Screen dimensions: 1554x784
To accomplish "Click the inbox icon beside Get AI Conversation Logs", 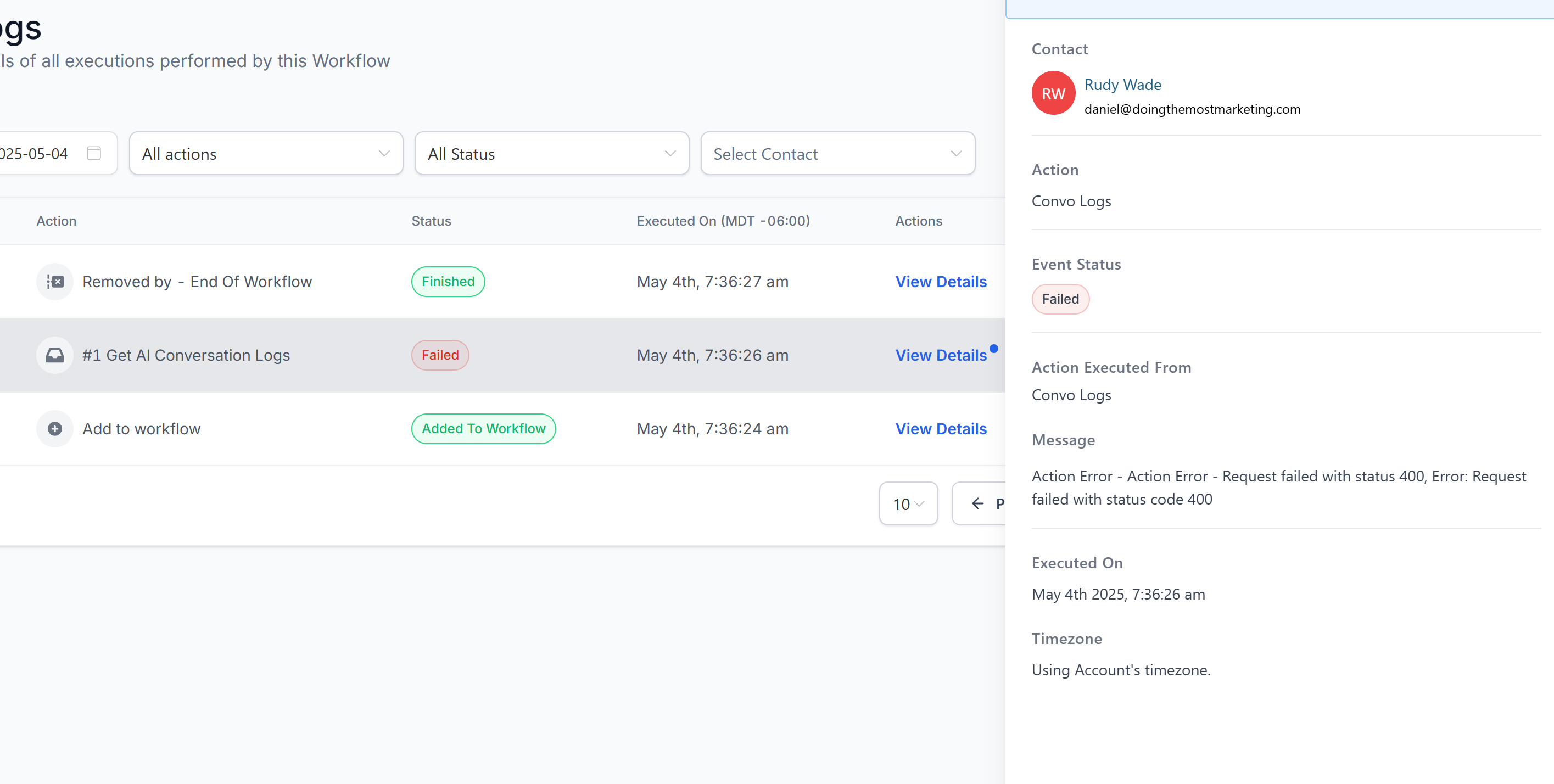I will 54,355.
